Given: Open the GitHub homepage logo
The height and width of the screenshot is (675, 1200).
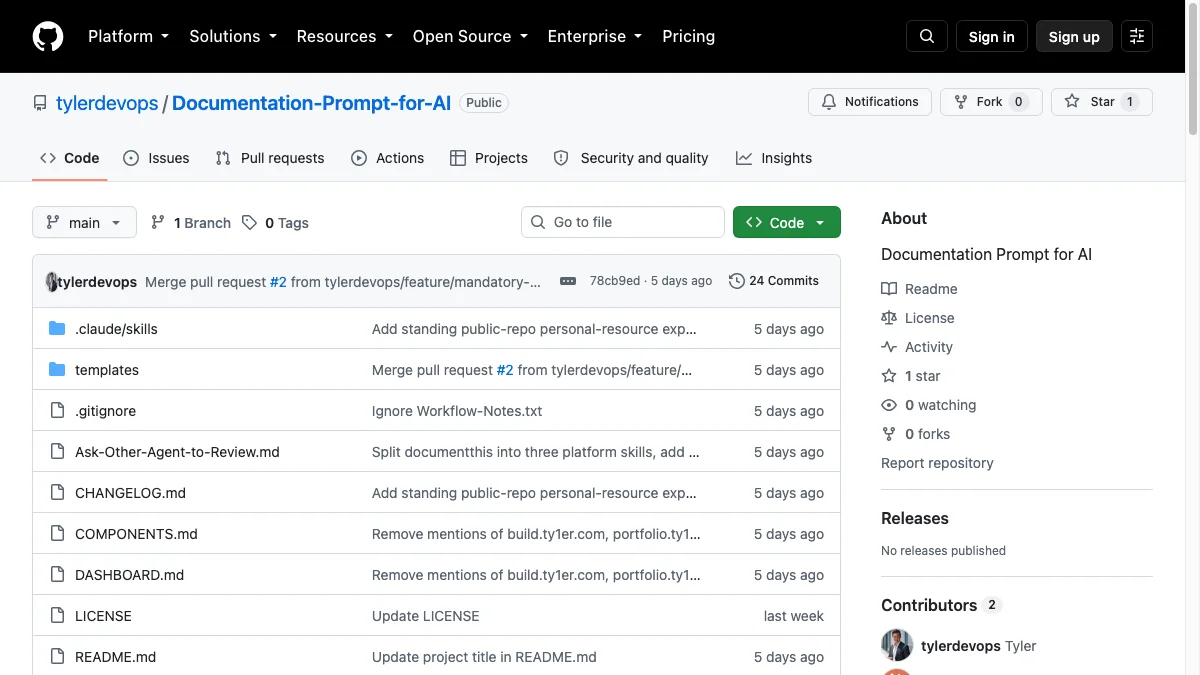Looking at the screenshot, I should click(48, 36).
